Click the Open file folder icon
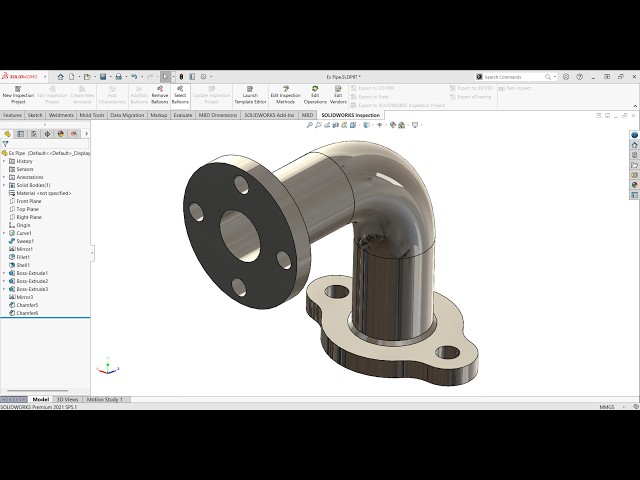Viewport: 640px width, 480px height. [87, 77]
